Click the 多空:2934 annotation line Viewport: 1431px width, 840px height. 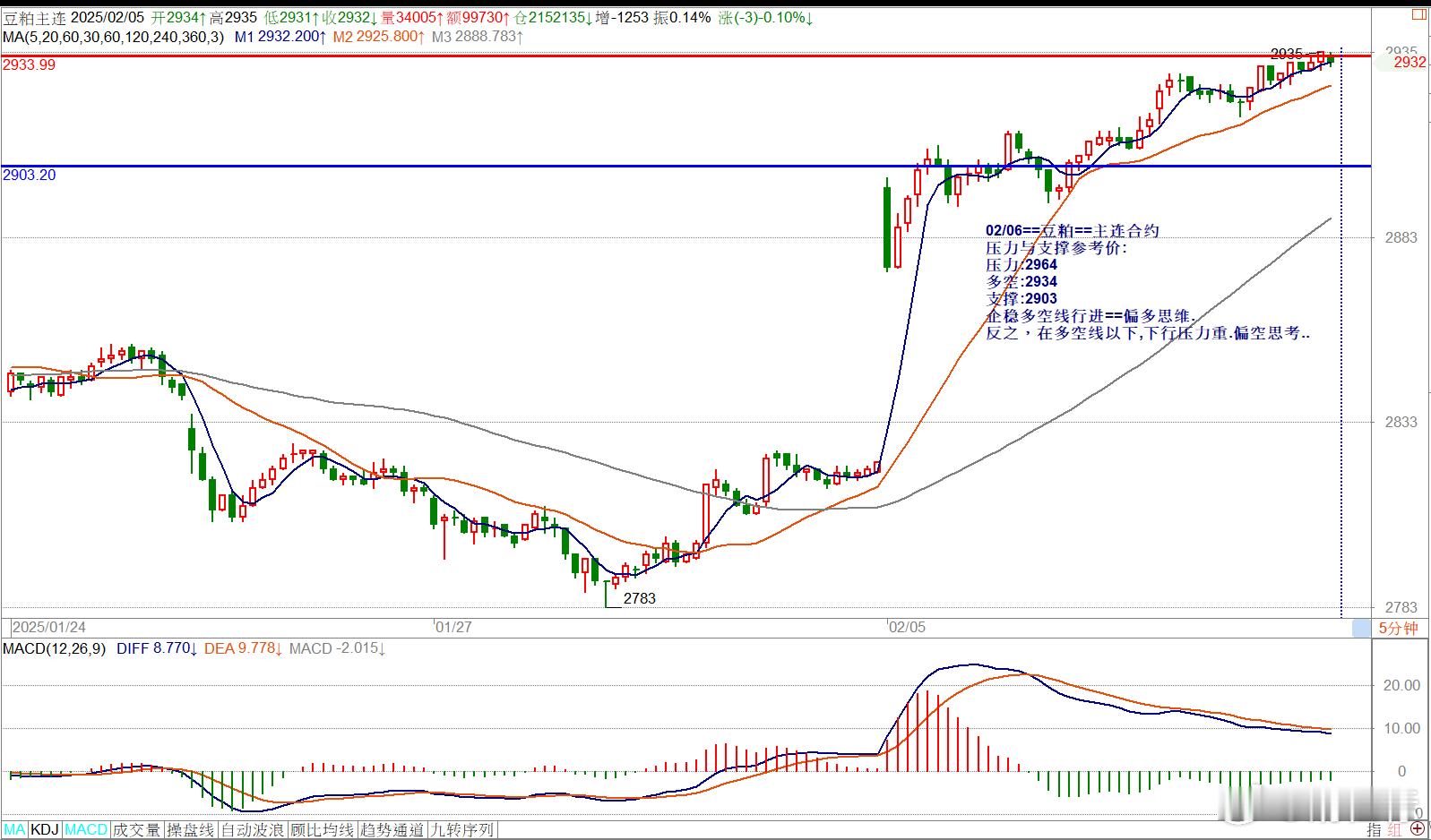click(x=1022, y=282)
